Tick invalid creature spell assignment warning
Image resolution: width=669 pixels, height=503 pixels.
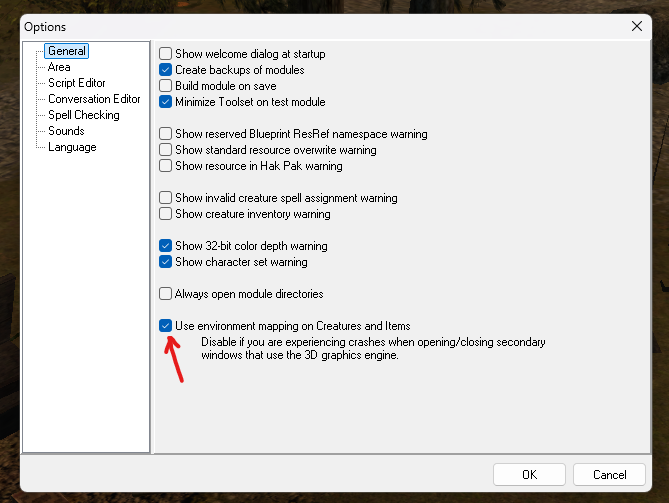pos(166,198)
